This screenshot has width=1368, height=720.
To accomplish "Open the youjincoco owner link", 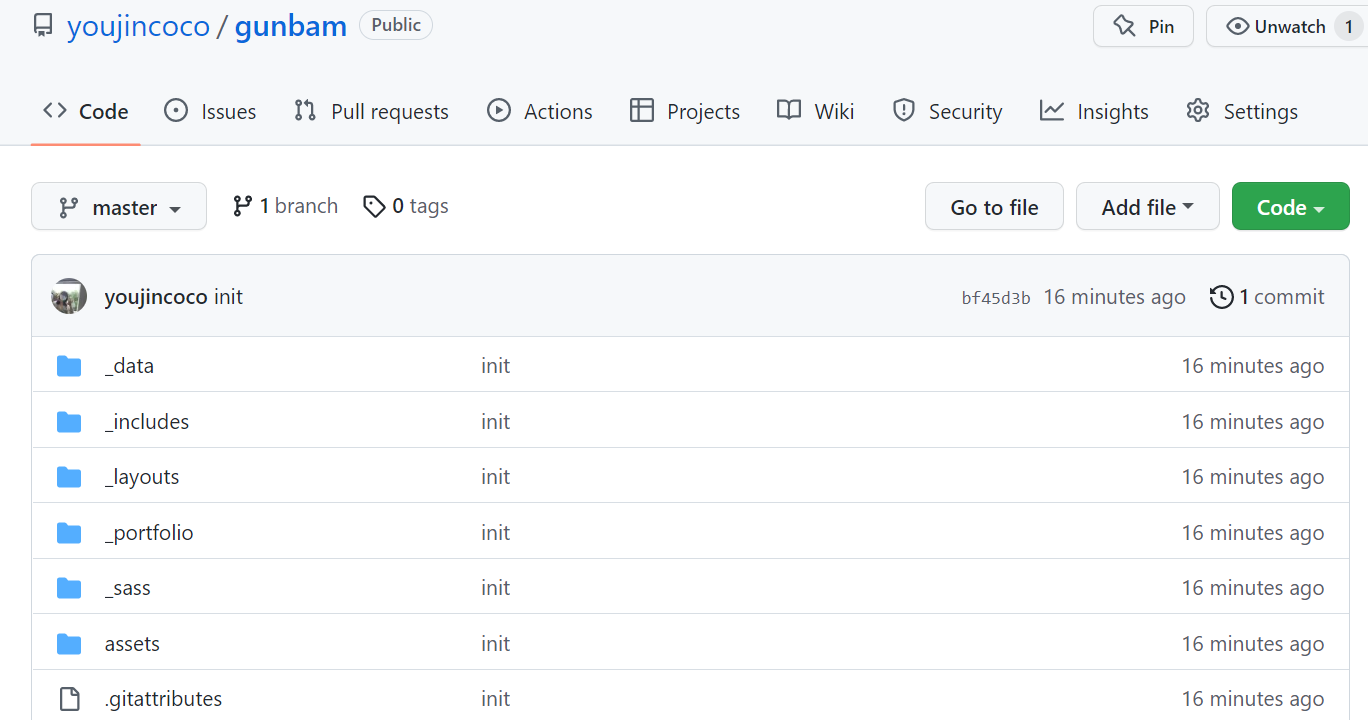I will (x=138, y=25).
